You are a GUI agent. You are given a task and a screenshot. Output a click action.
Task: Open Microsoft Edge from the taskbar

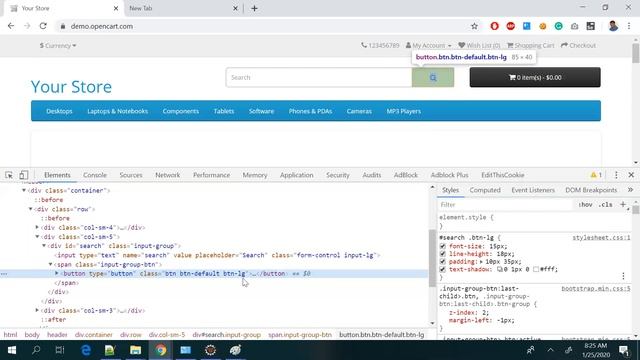(86, 350)
